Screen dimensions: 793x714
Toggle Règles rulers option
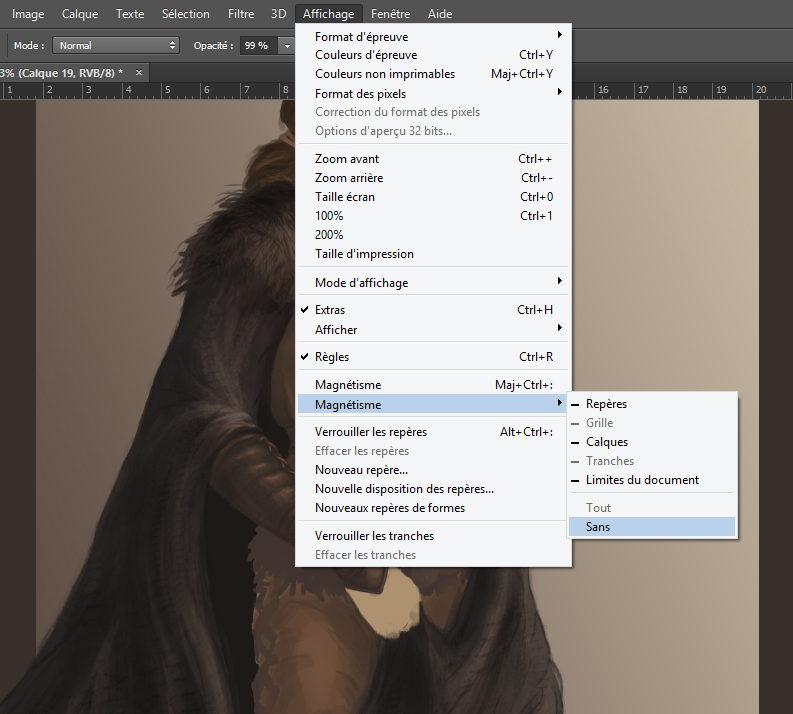coord(332,357)
